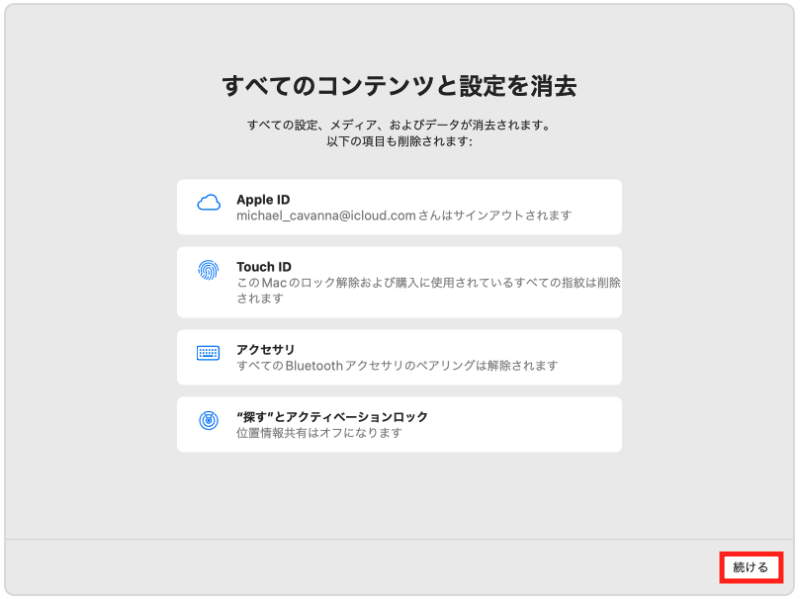Image resolution: width=800 pixels, height=599 pixels.
Task: Click the すべてのコンテンツと設定を消去 title
Action: [x=399, y=85]
